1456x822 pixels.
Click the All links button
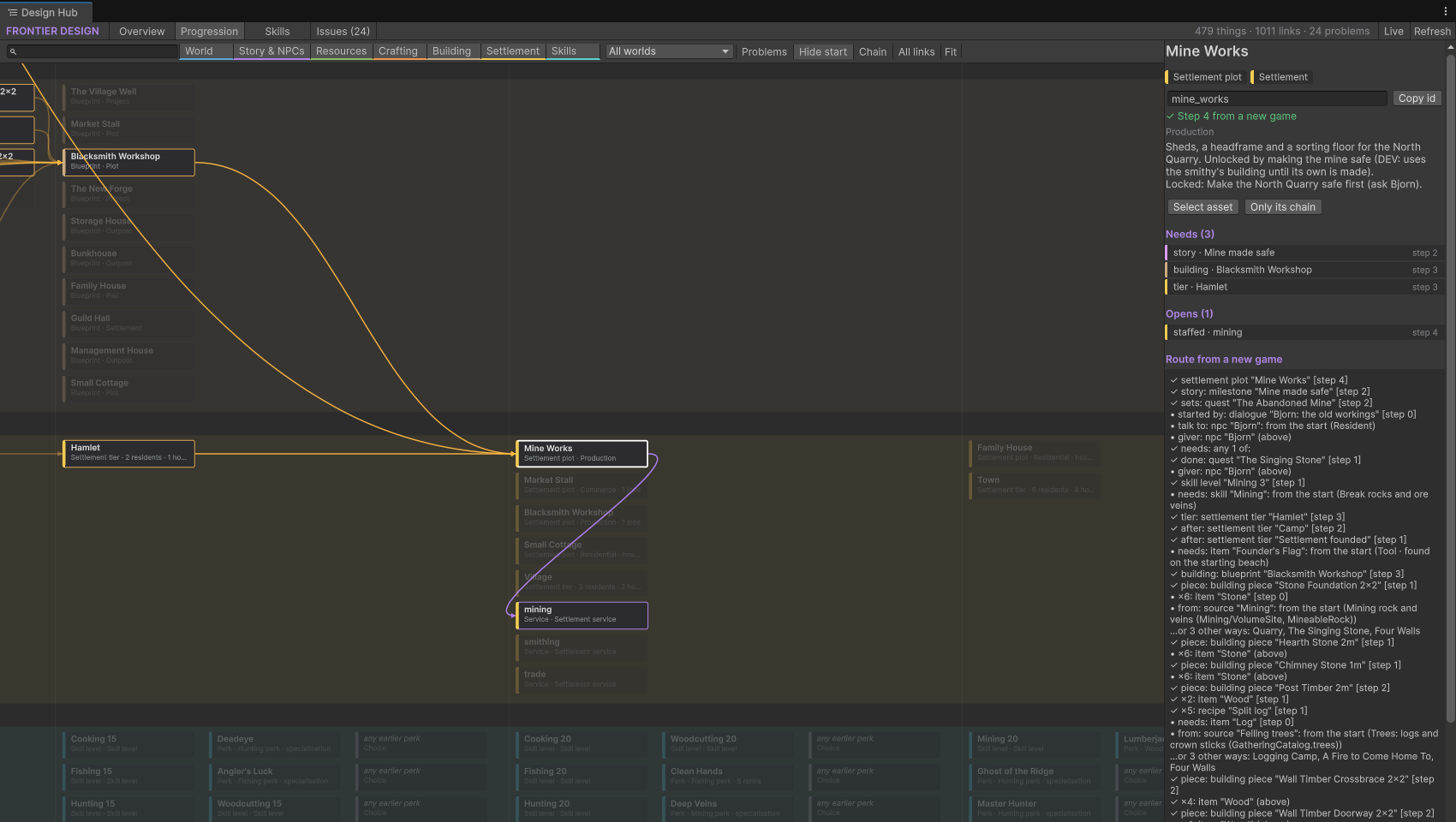916,52
